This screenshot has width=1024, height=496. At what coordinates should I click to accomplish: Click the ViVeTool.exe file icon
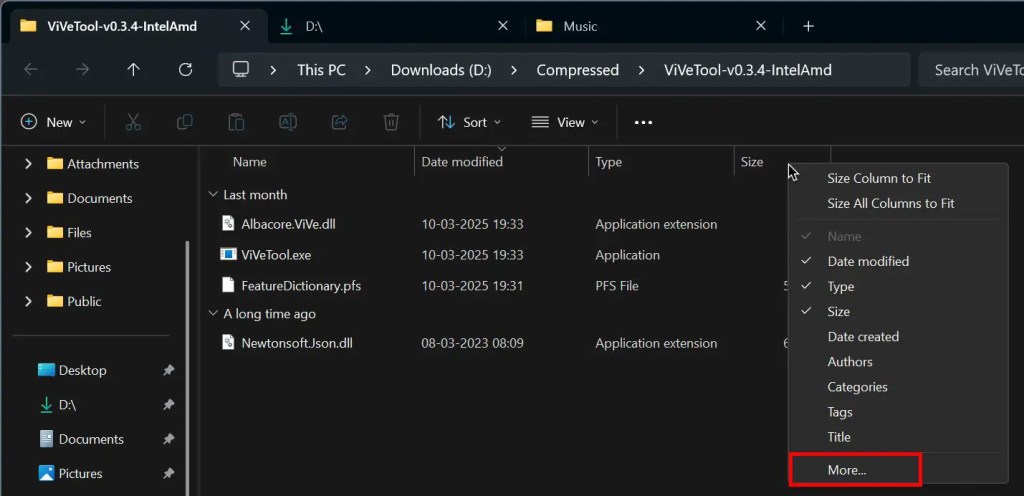click(x=228, y=255)
